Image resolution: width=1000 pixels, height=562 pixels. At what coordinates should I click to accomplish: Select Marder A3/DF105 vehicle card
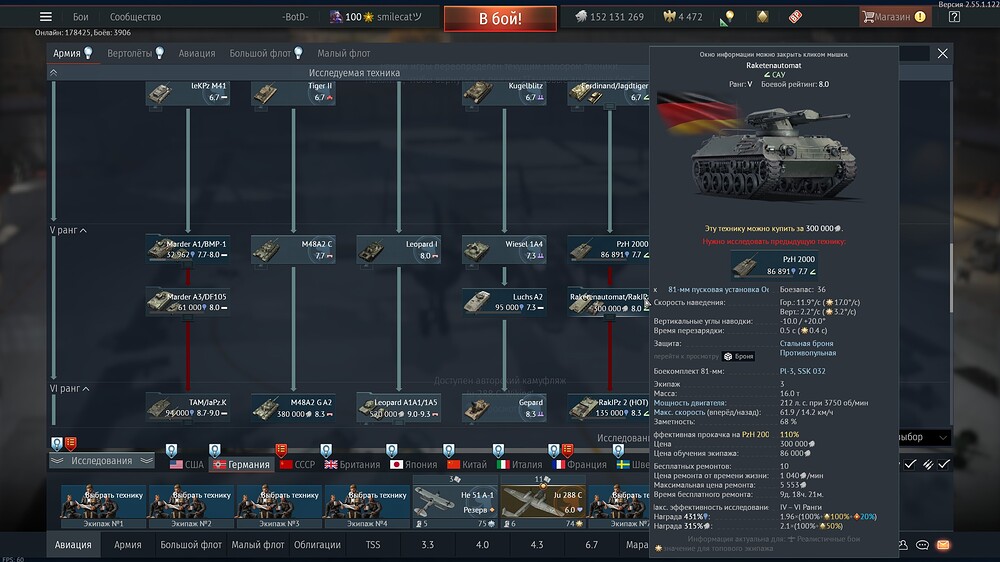(x=188, y=302)
